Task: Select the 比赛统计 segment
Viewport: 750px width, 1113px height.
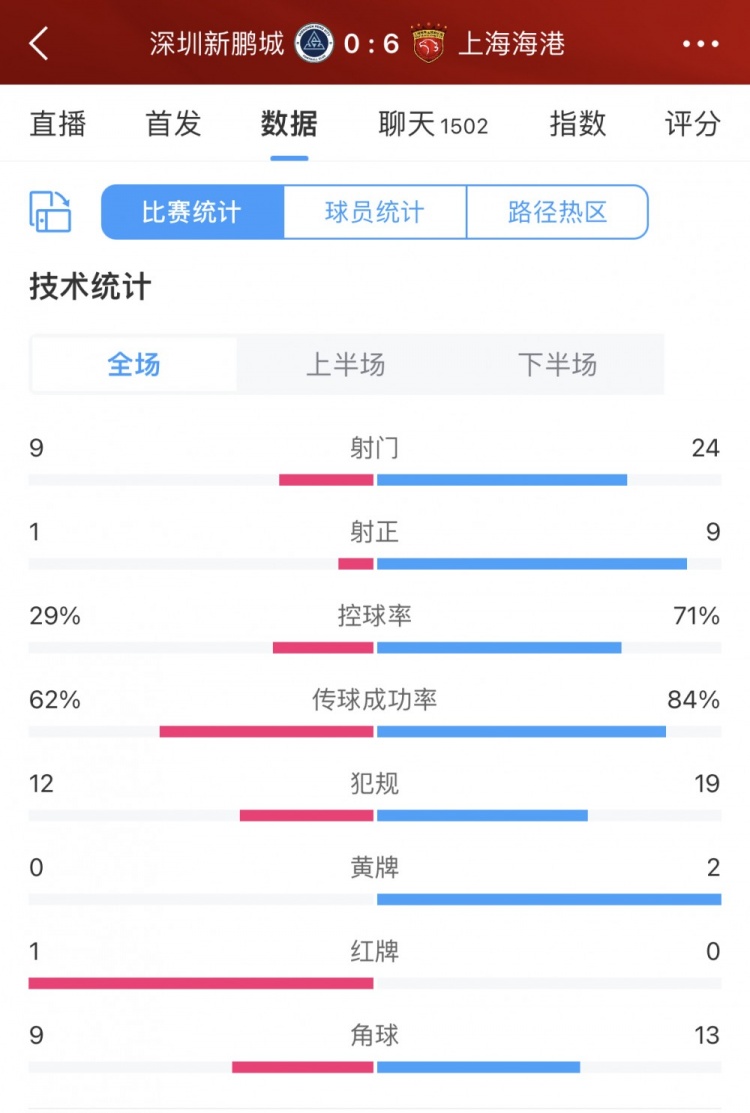Action: [x=192, y=212]
